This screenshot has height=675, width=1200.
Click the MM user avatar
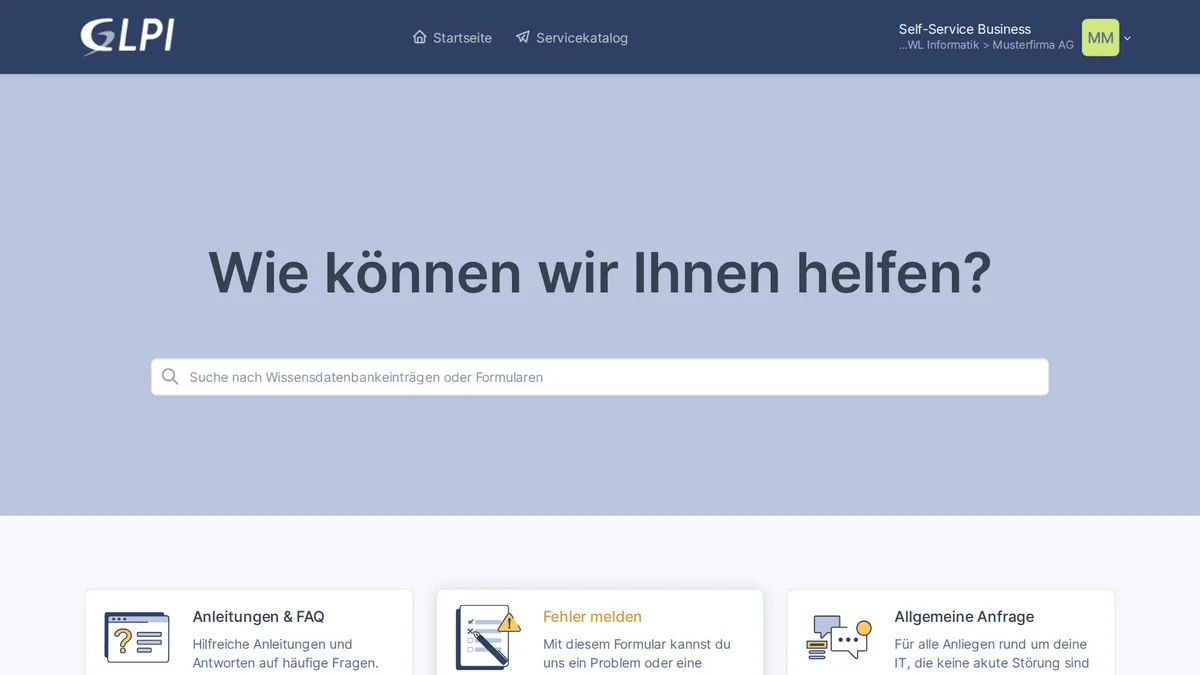(1100, 37)
